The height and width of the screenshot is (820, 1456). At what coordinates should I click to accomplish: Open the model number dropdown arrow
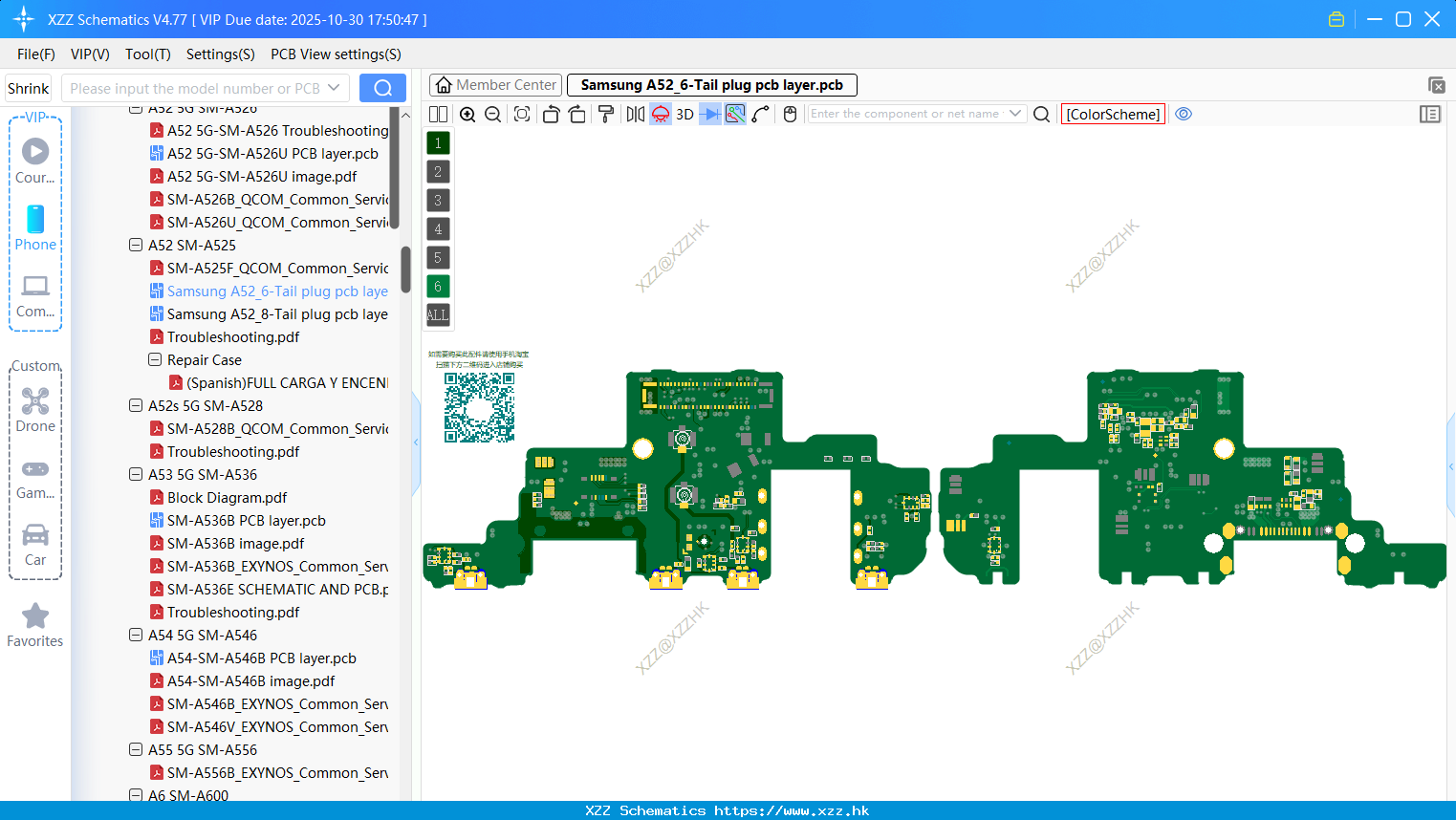[334, 88]
